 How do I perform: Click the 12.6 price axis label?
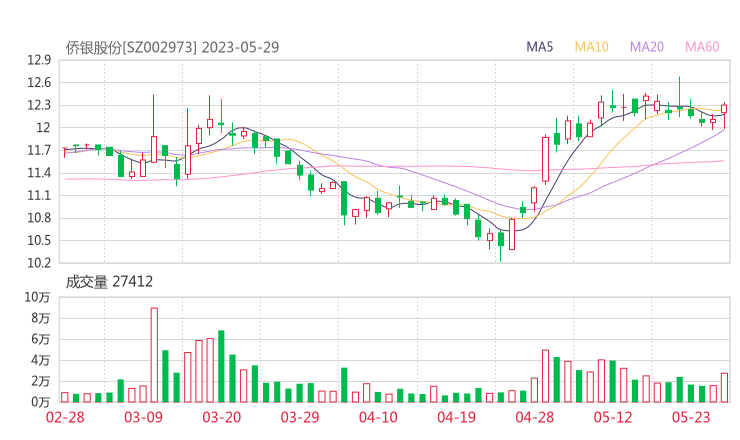click(x=39, y=83)
